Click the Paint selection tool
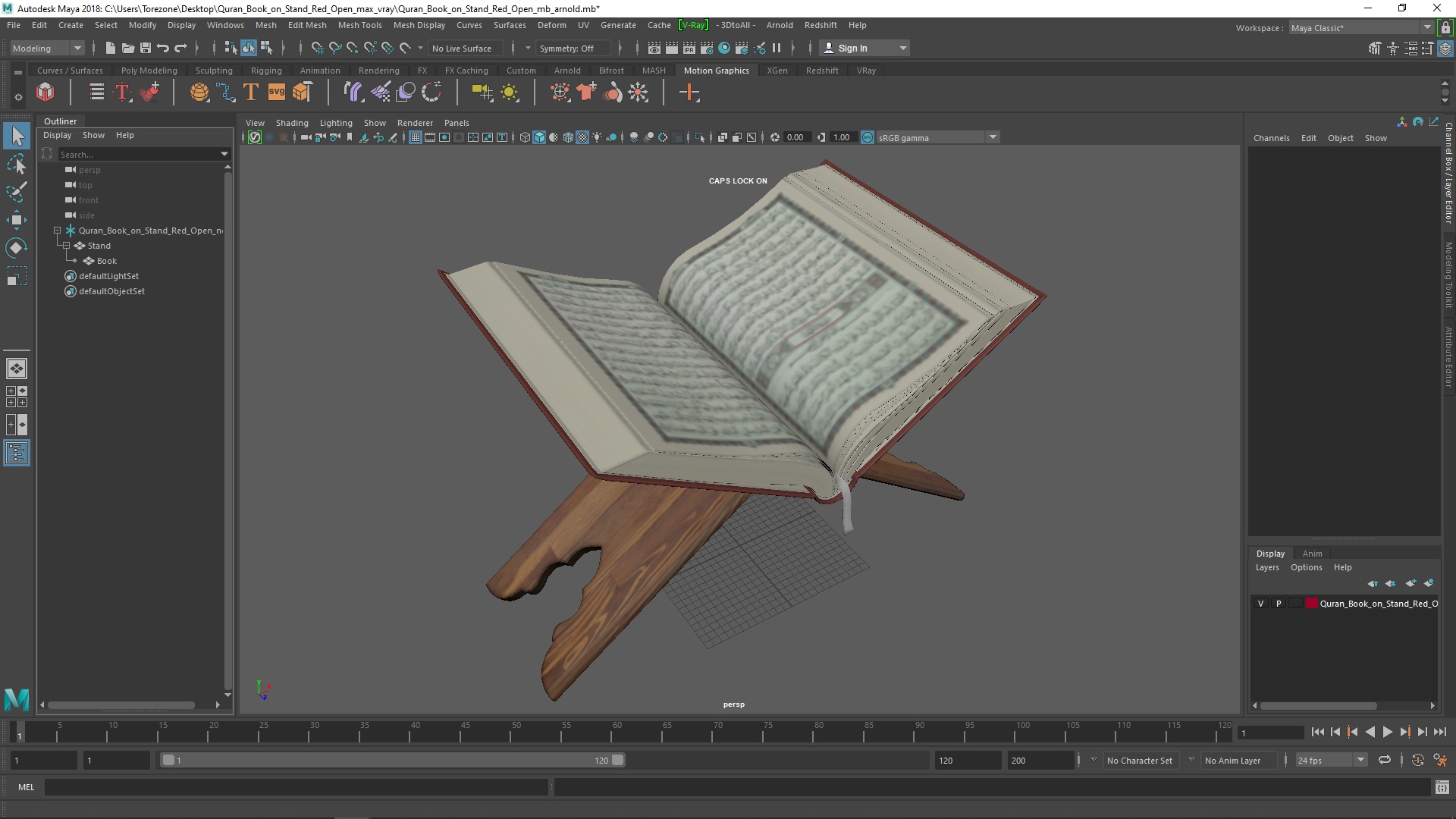The height and width of the screenshot is (819, 1456). click(16, 192)
